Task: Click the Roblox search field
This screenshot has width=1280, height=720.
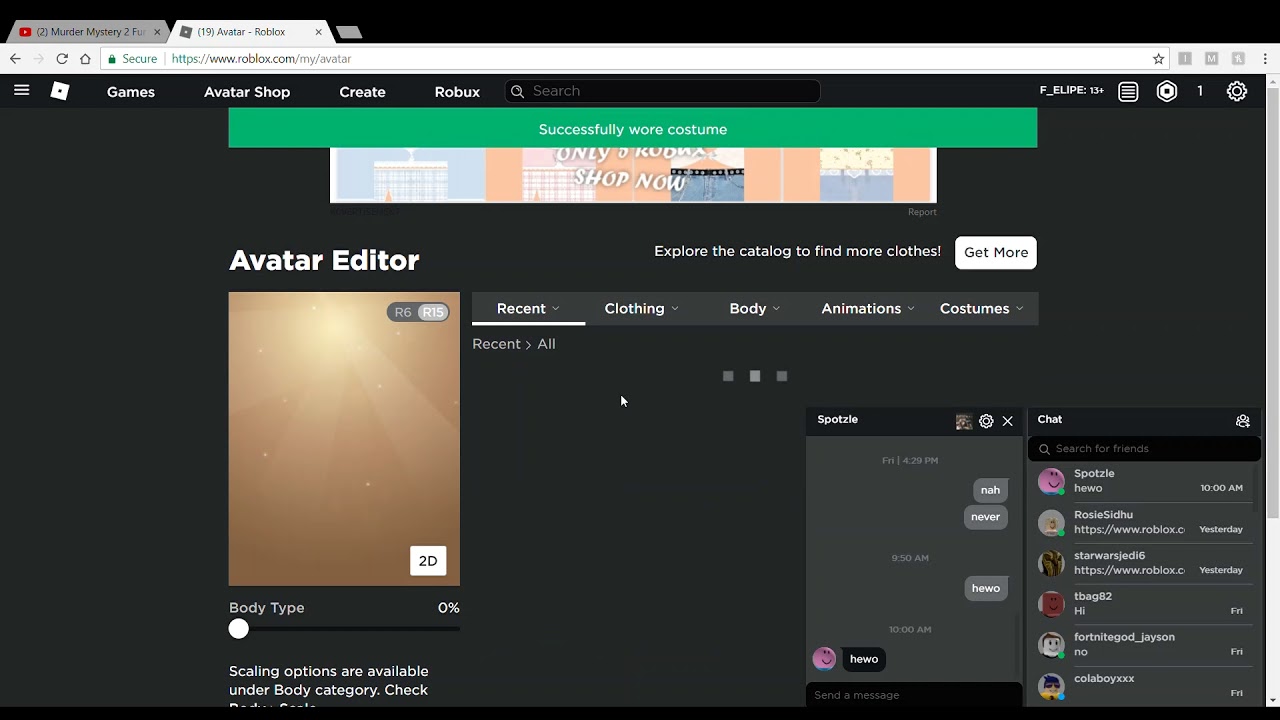Action: 662,91
